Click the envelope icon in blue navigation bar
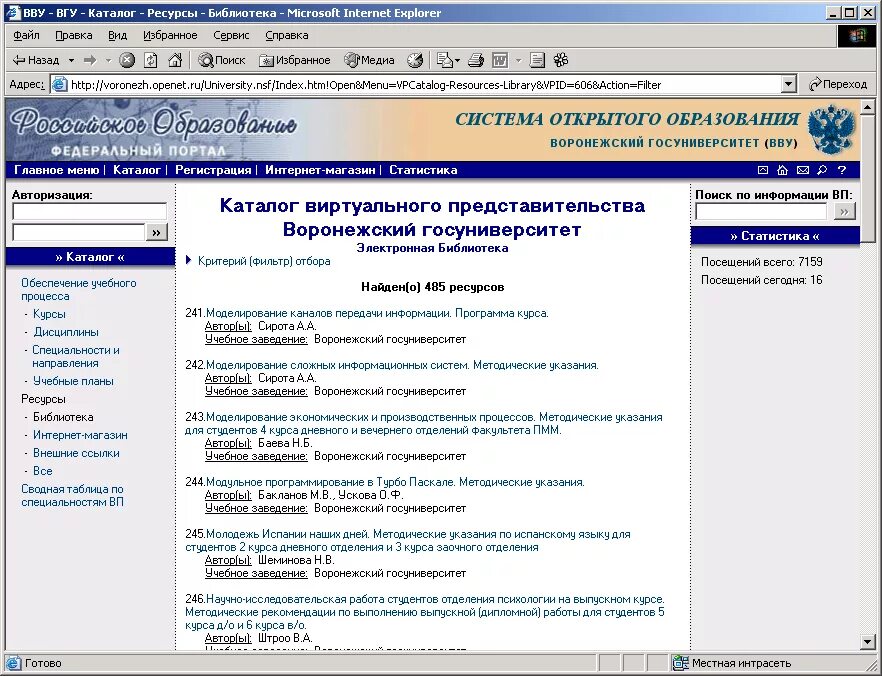Image resolution: width=882 pixels, height=676 pixels. click(x=803, y=170)
